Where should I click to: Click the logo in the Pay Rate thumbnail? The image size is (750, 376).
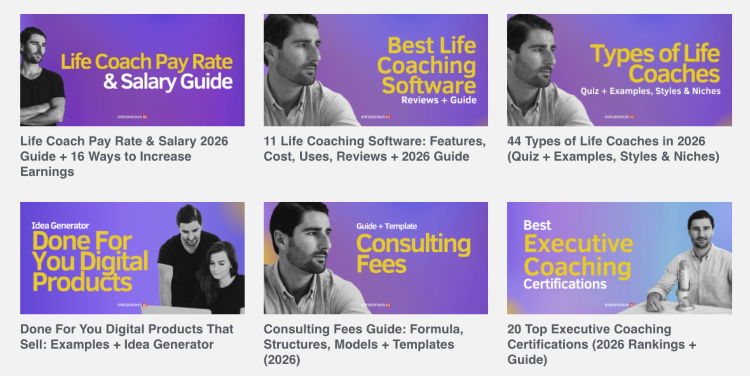132,116
